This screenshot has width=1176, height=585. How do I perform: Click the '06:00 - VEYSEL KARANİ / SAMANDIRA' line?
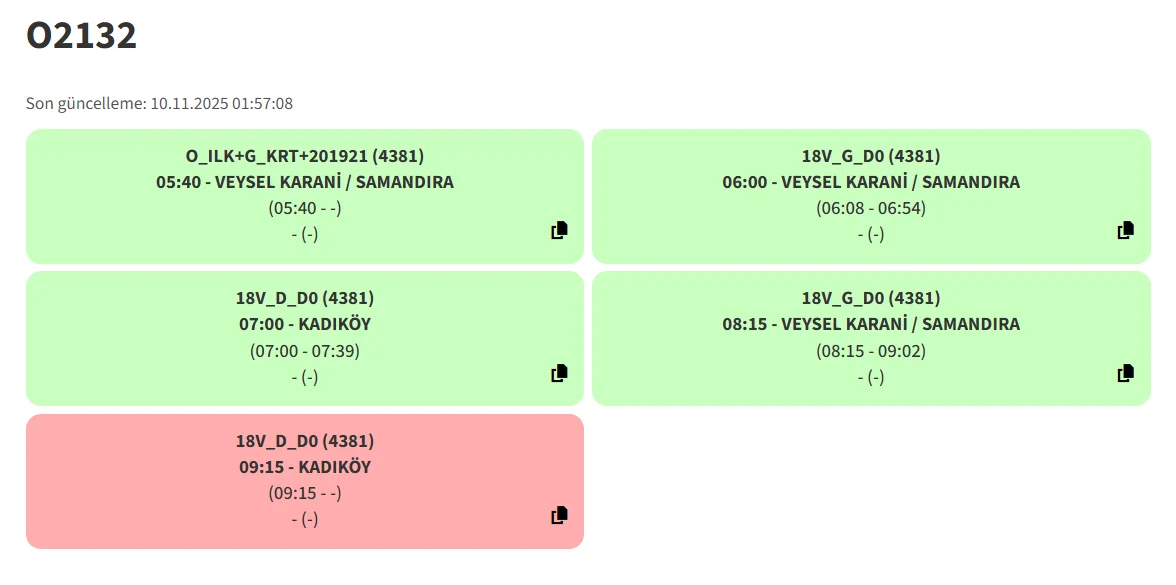pyautogui.click(x=871, y=182)
